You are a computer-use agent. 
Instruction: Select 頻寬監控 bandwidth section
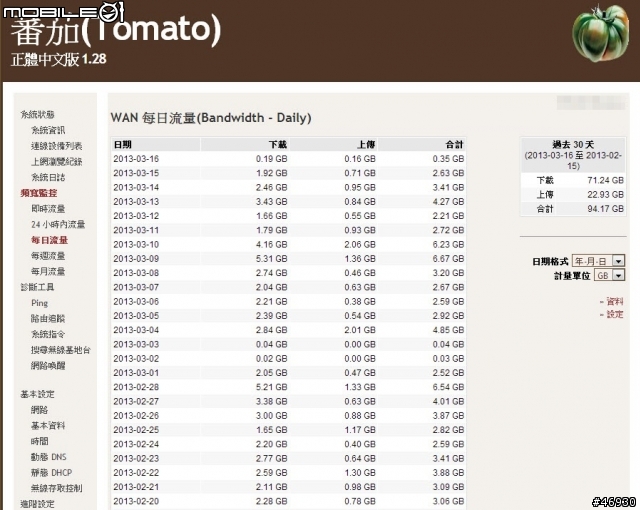[39, 193]
